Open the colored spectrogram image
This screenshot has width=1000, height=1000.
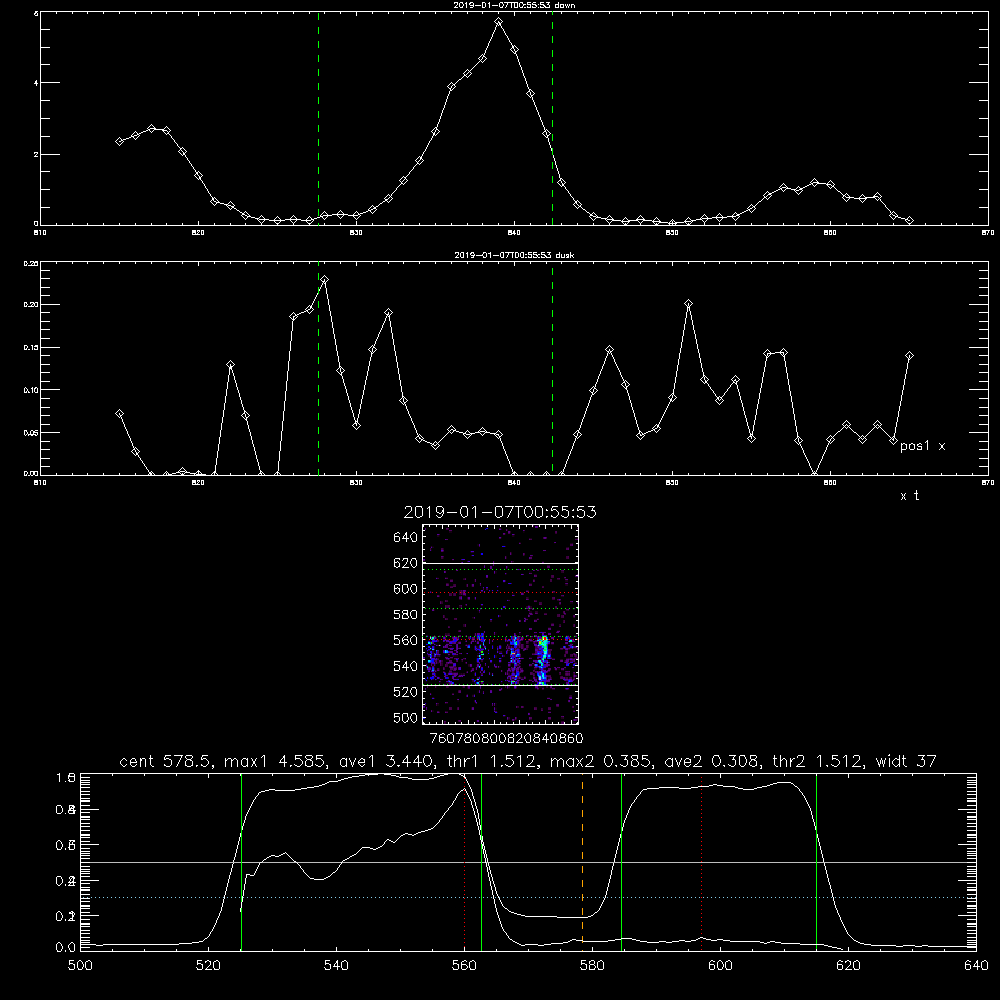[x=501, y=624]
